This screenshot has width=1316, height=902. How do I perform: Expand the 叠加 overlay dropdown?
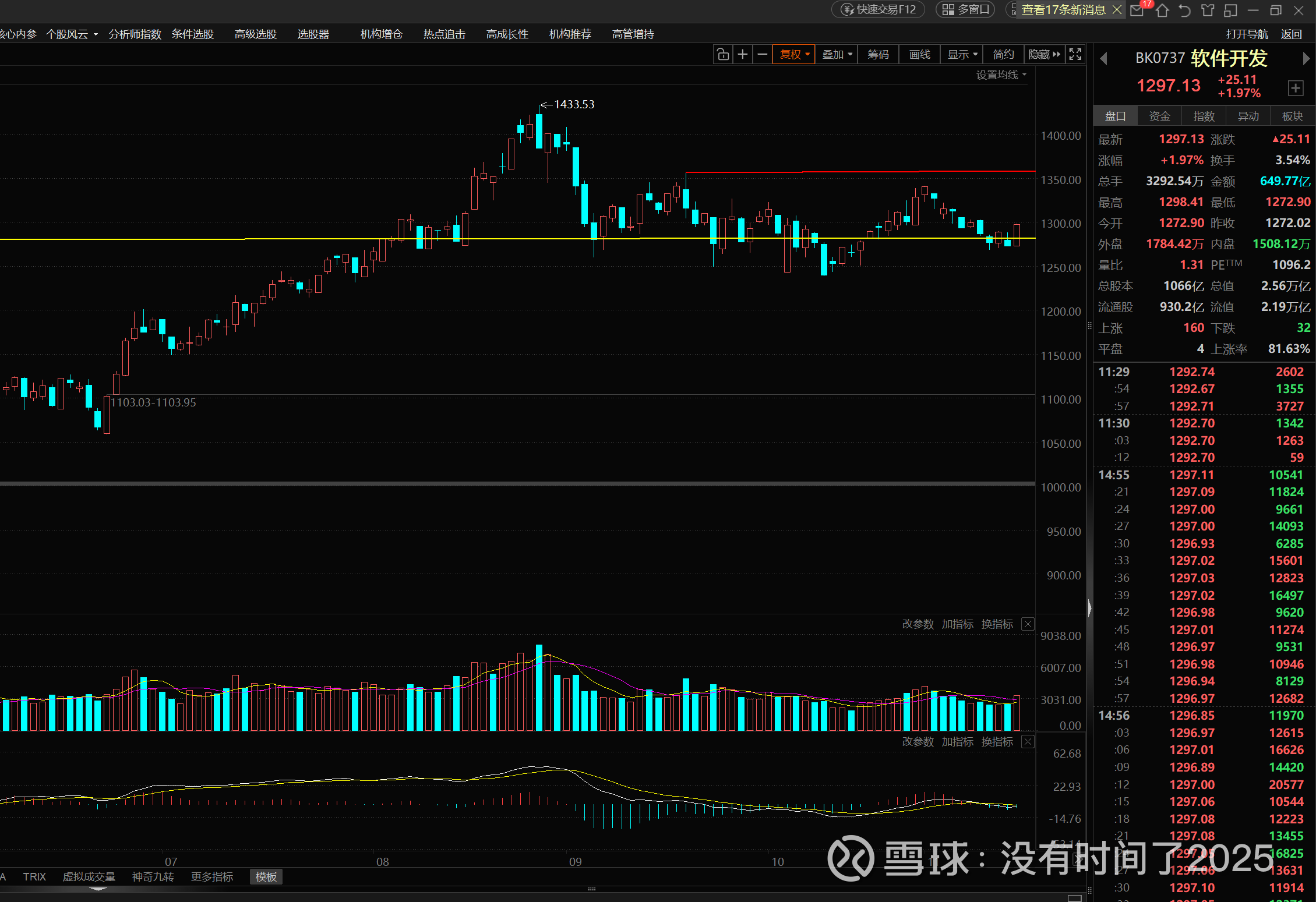tap(837, 54)
